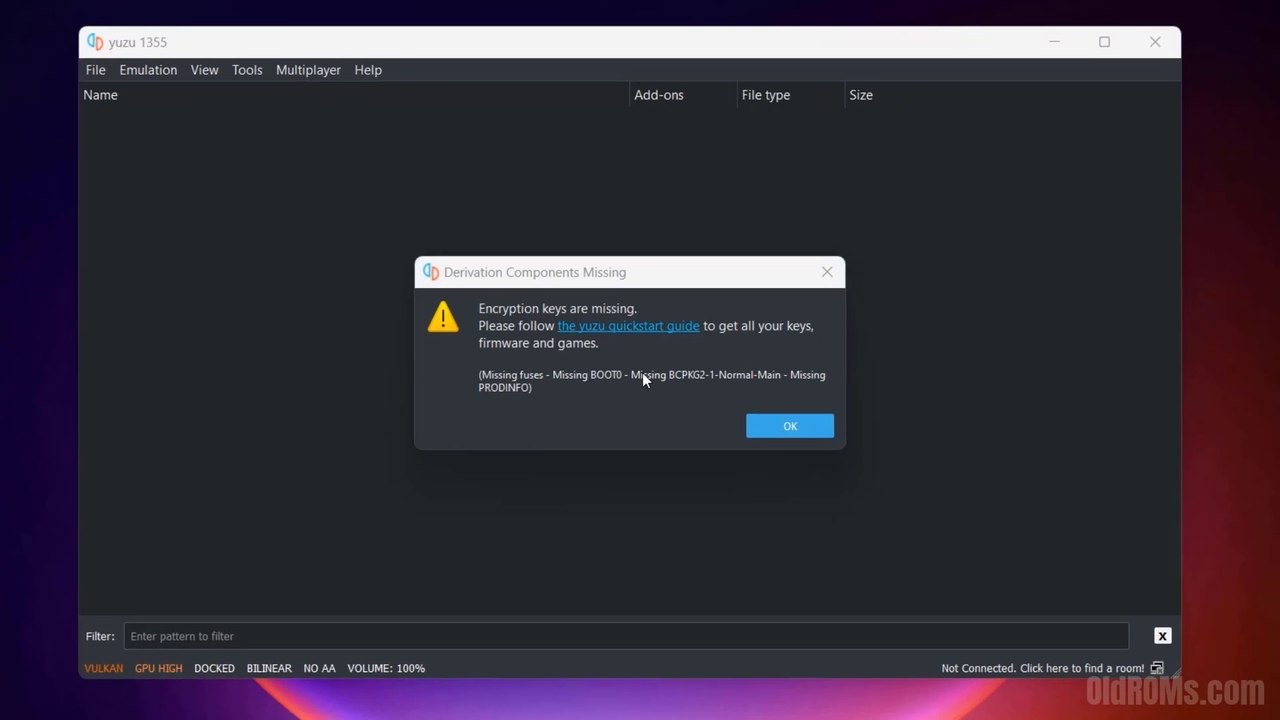Viewport: 1280px width, 720px height.
Task: Sort game list by Add-ons column
Action: click(683, 95)
